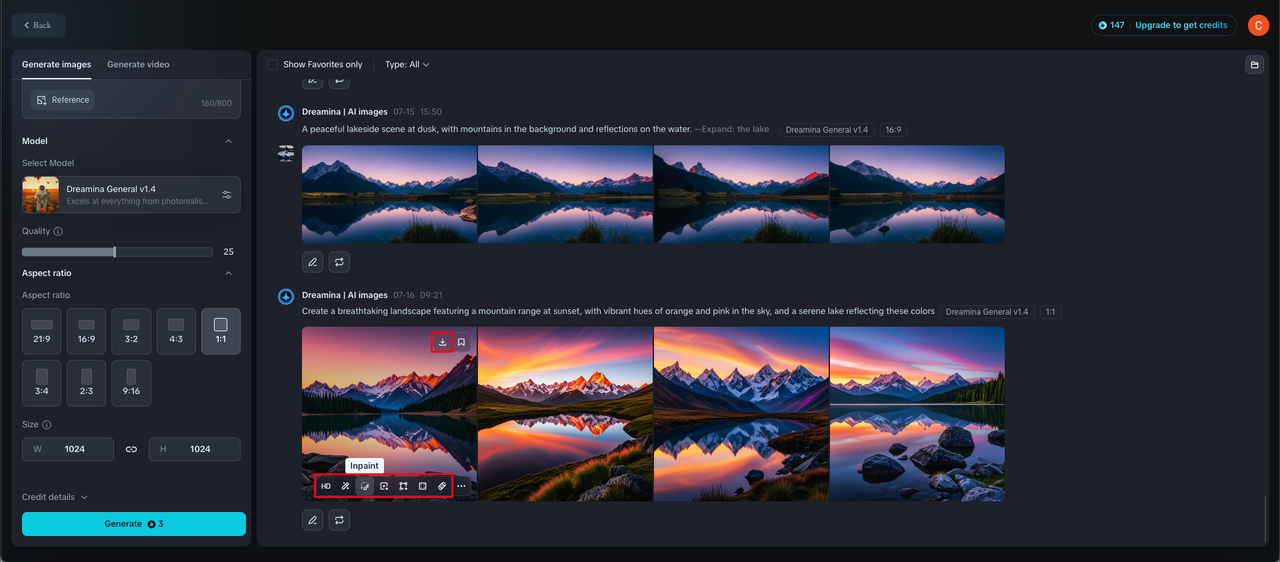Select the 9:16 aspect ratio
This screenshot has height=562, width=1280.
(131, 383)
